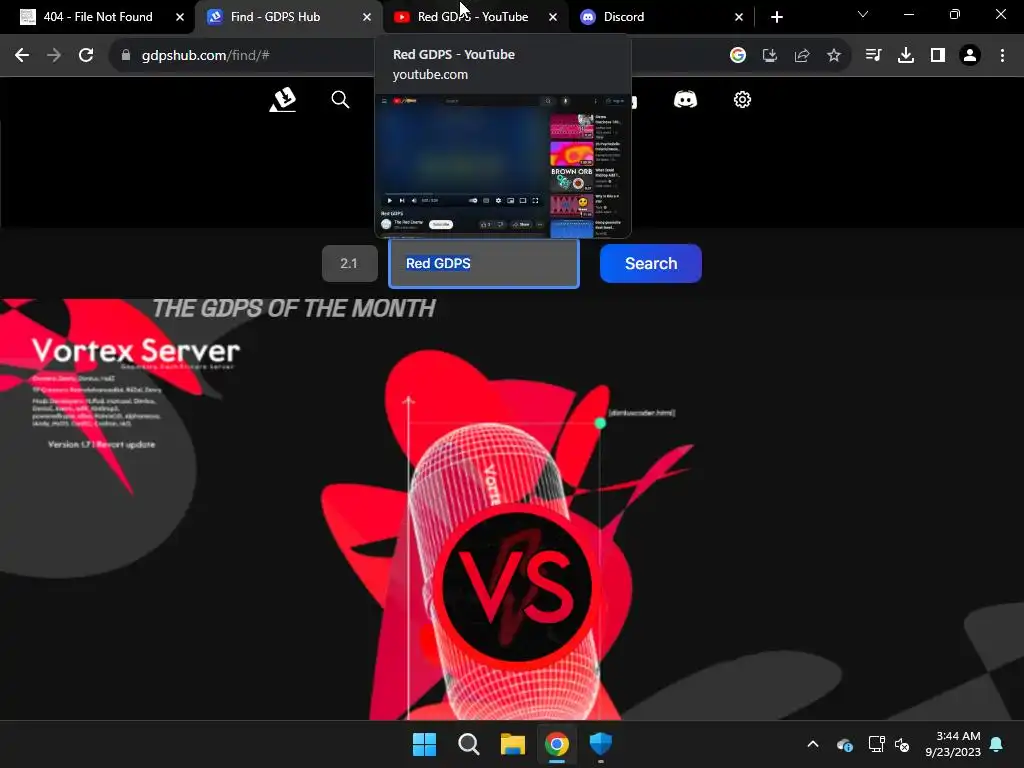Click the blue Search button

[x=650, y=264]
